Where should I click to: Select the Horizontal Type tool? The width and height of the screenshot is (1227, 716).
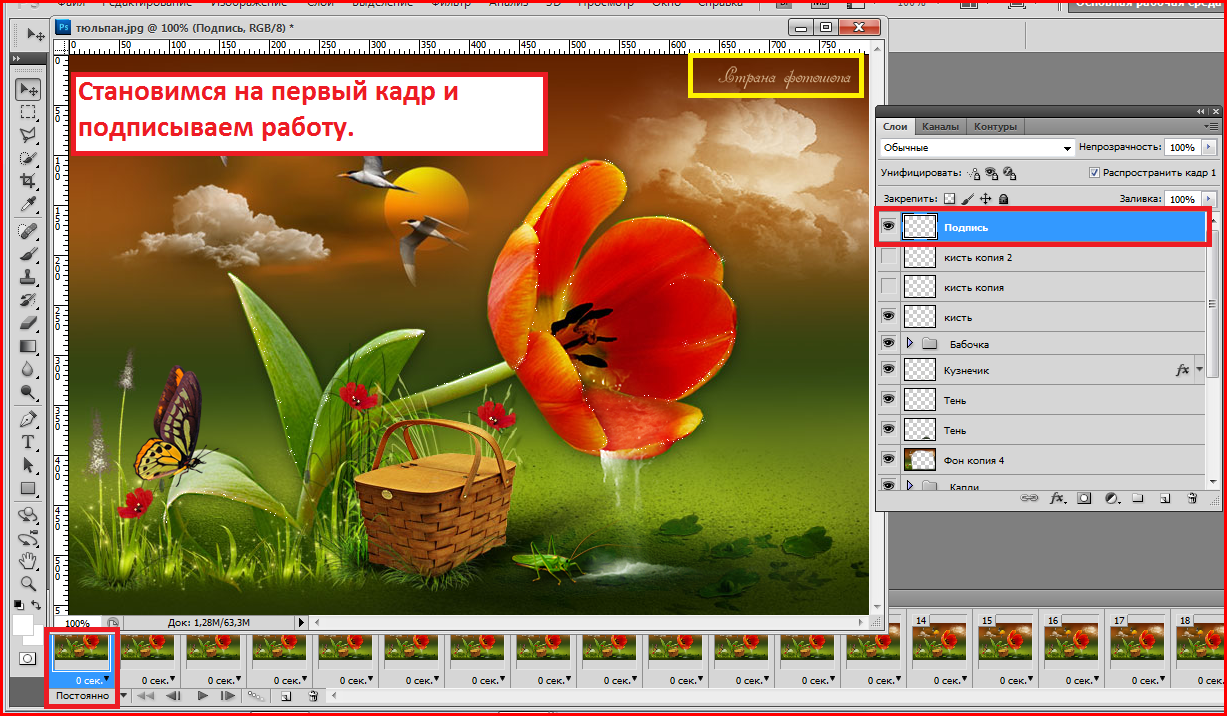[28, 441]
